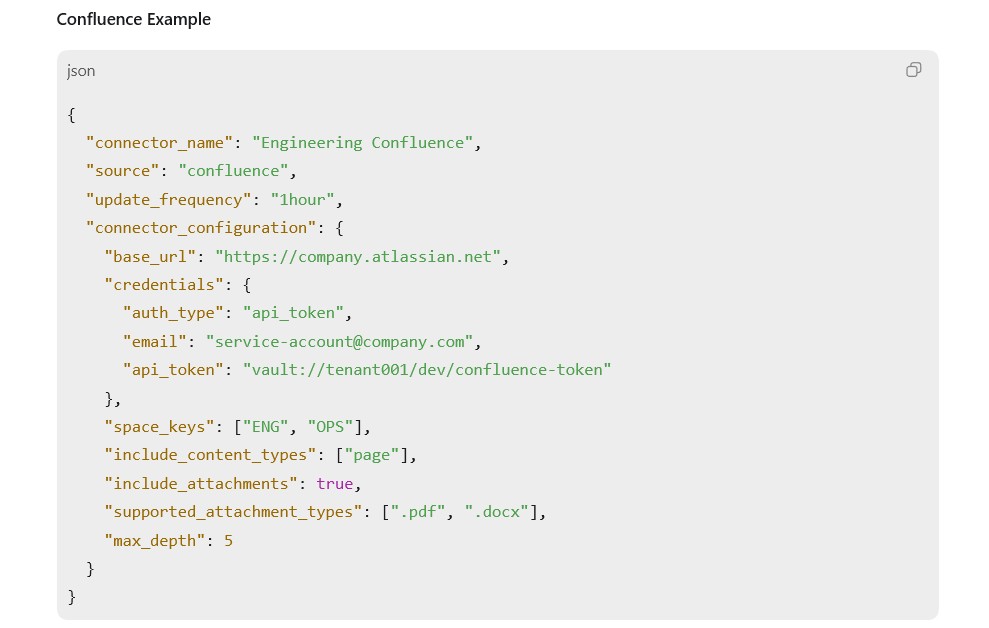Click the "space_keys" key
This screenshot has width=989, height=628.
(160, 427)
